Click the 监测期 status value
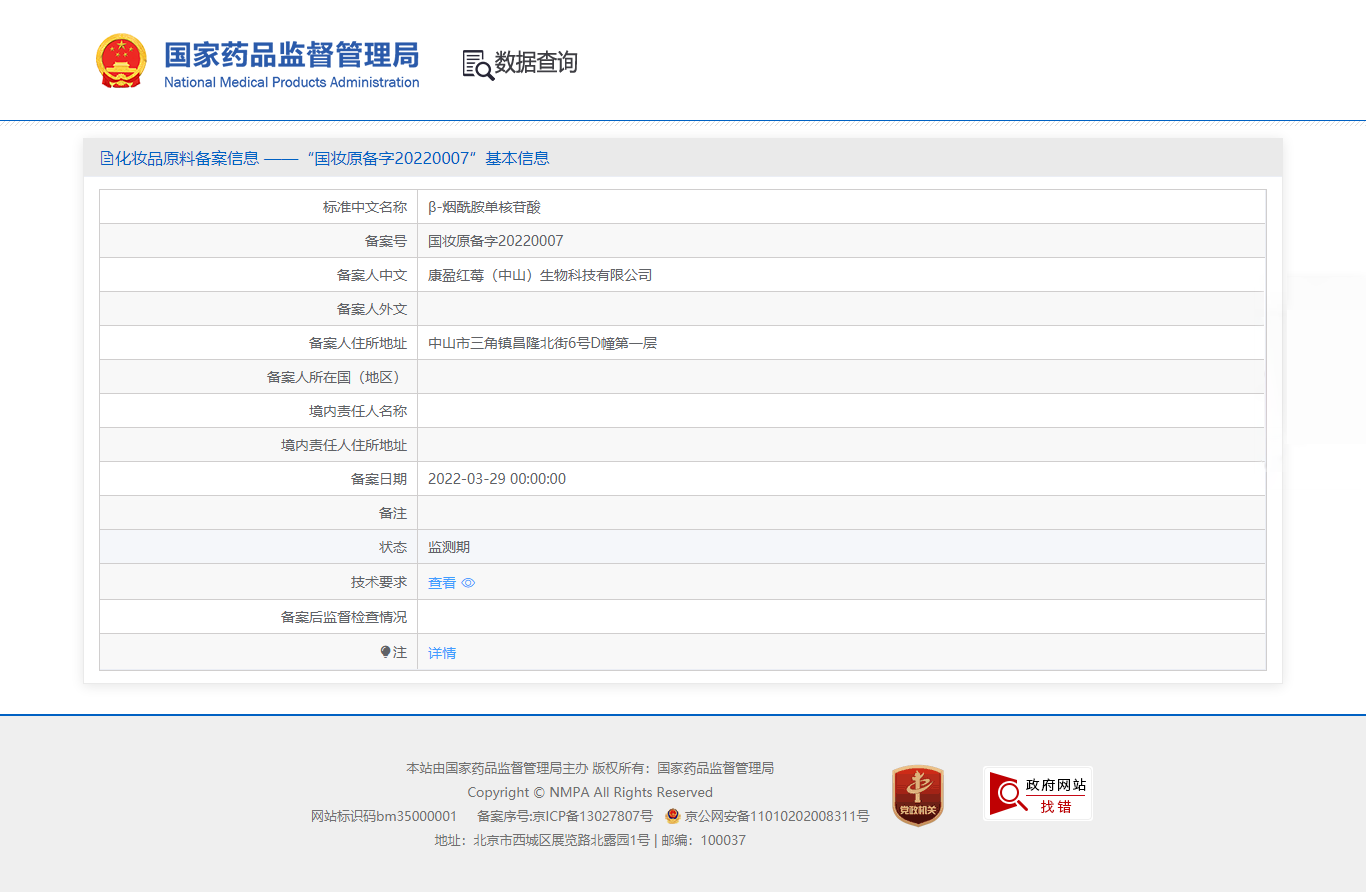 coord(448,547)
